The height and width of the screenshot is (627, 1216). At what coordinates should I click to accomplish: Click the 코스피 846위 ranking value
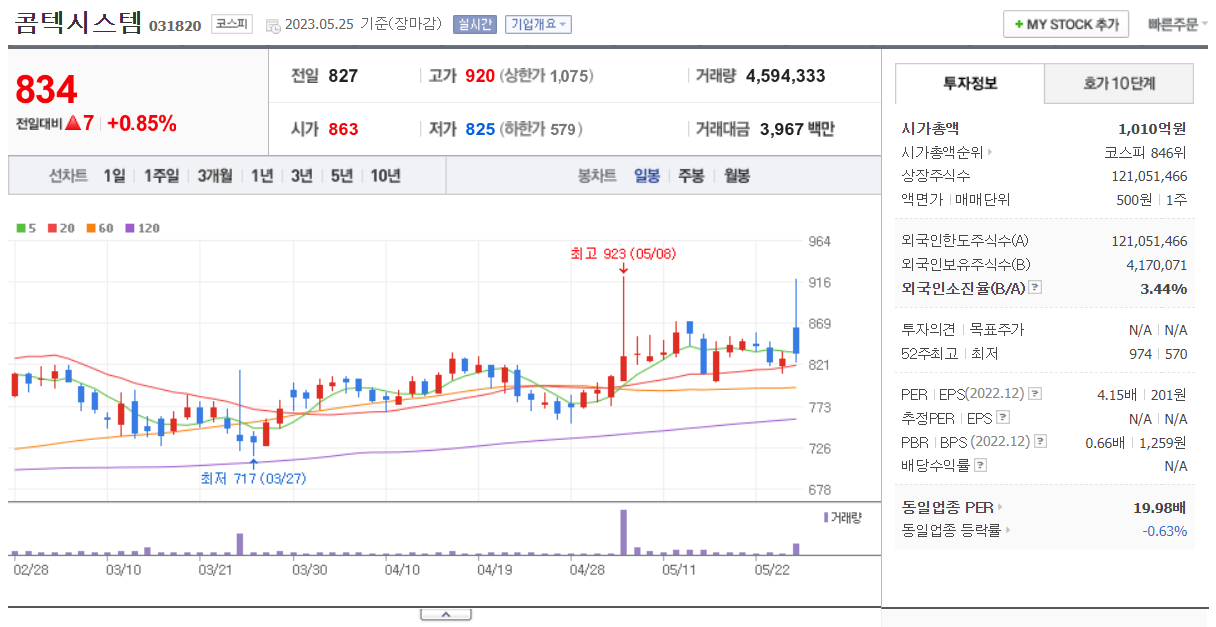coord(1146,152)
